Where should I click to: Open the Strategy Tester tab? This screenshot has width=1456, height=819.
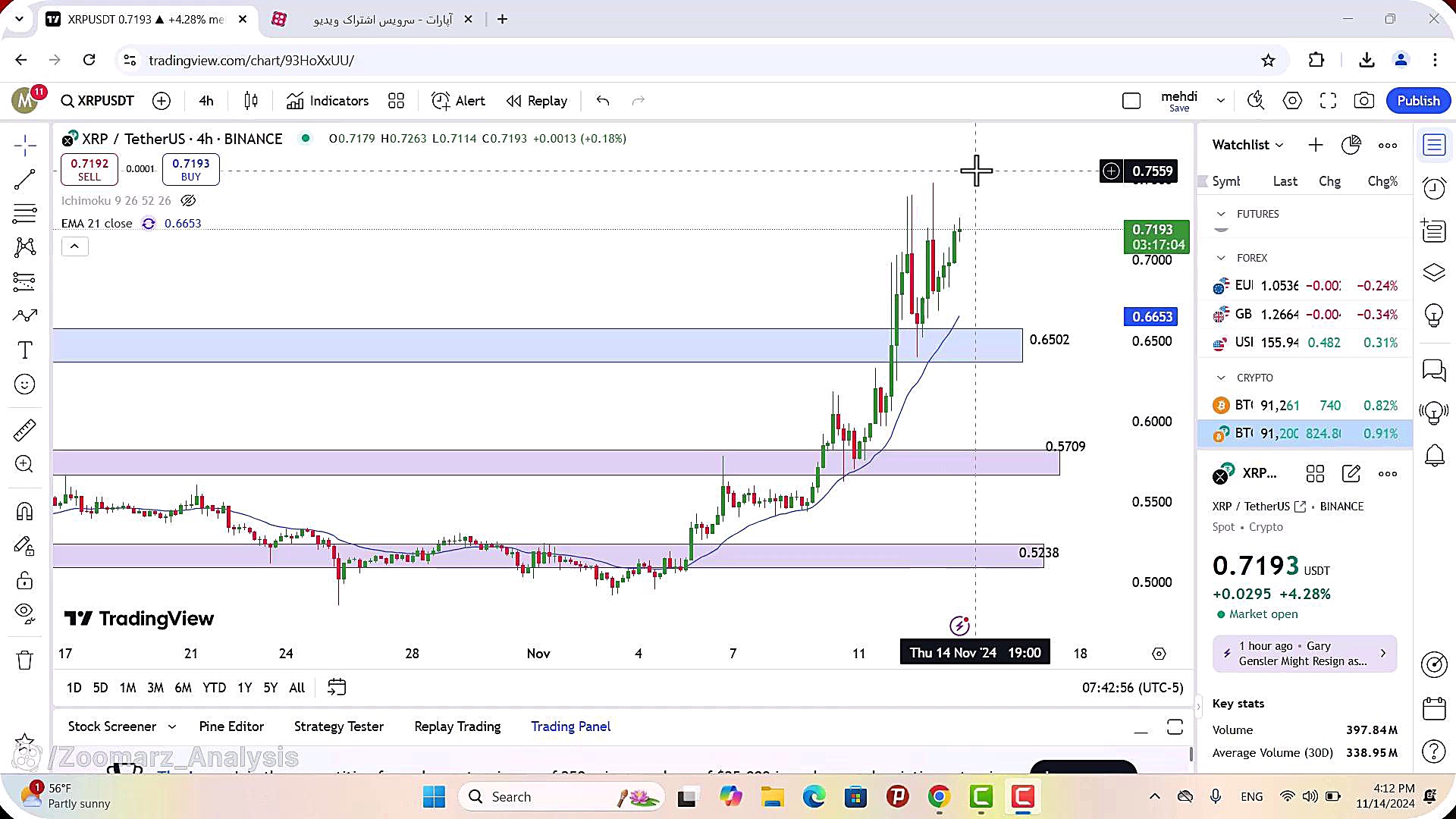339,726
